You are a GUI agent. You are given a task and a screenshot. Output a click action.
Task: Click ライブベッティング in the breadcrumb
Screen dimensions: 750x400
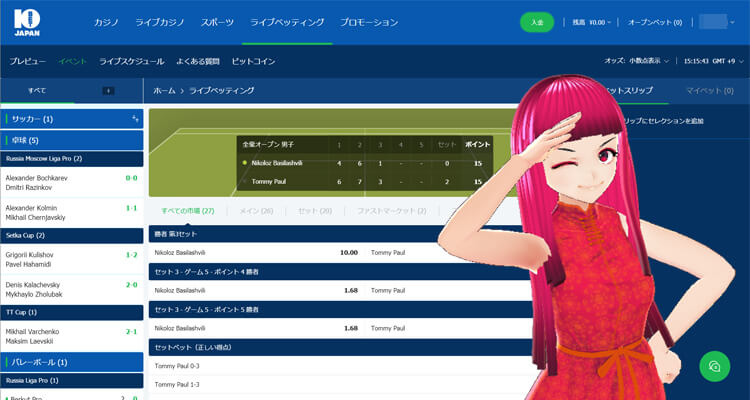[221, 90]
